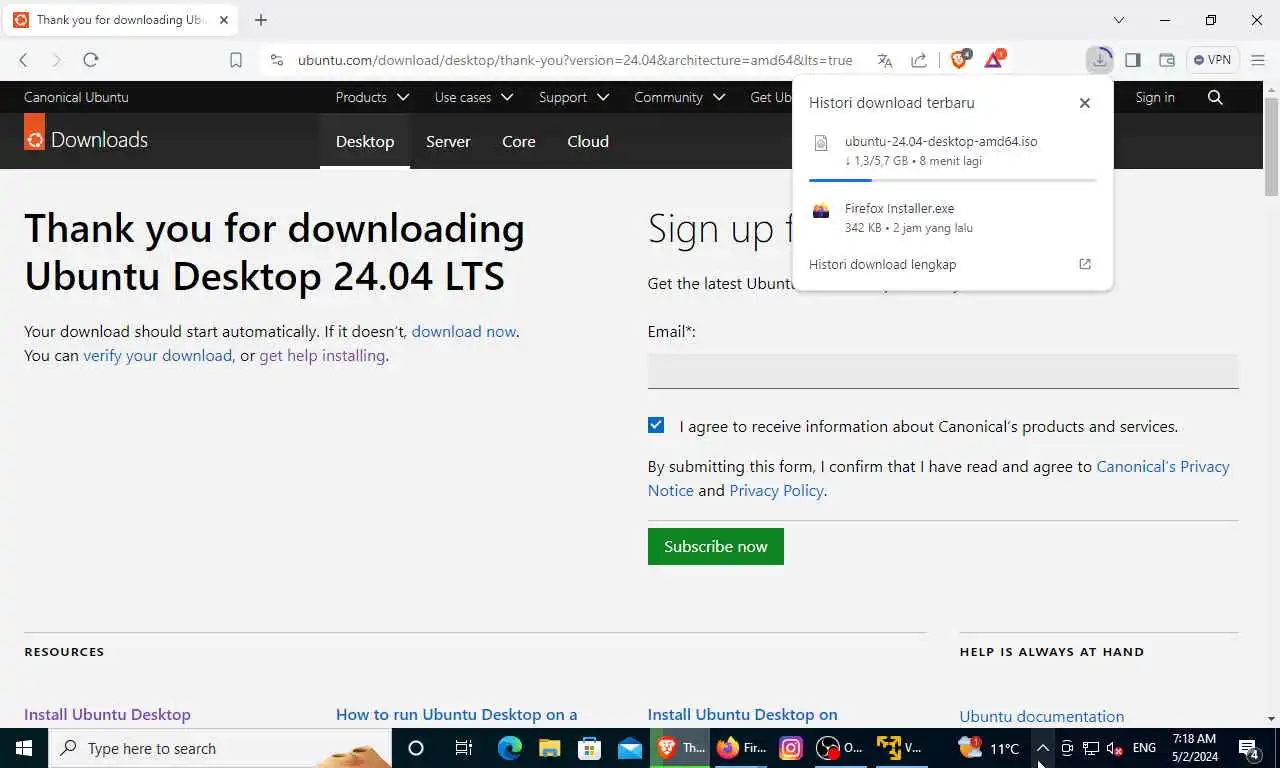Open the Install Ubuntu Desktop resource link
The height and width of the screenshot is (768, 1280).
(x=107, y=714)
